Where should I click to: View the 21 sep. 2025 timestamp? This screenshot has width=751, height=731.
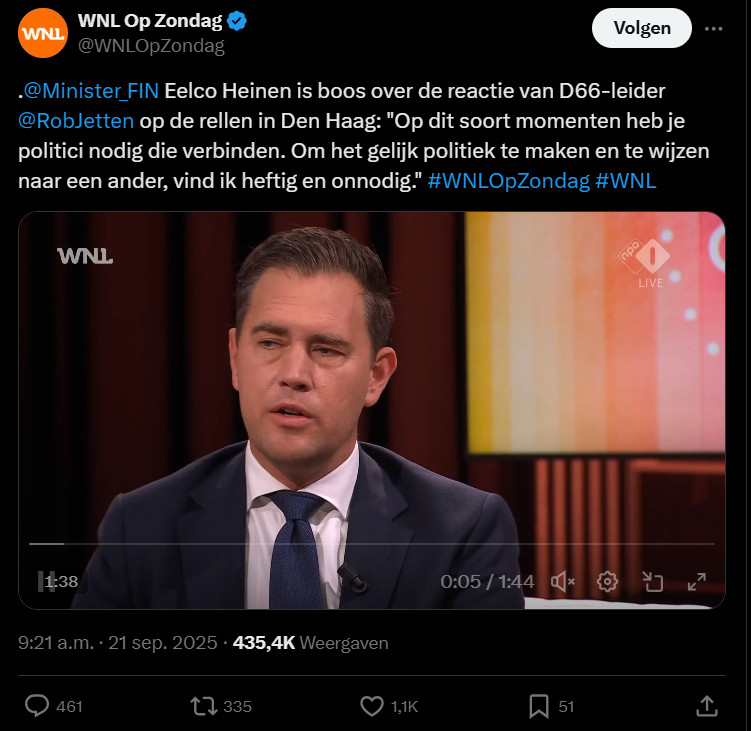pos(162,643)
